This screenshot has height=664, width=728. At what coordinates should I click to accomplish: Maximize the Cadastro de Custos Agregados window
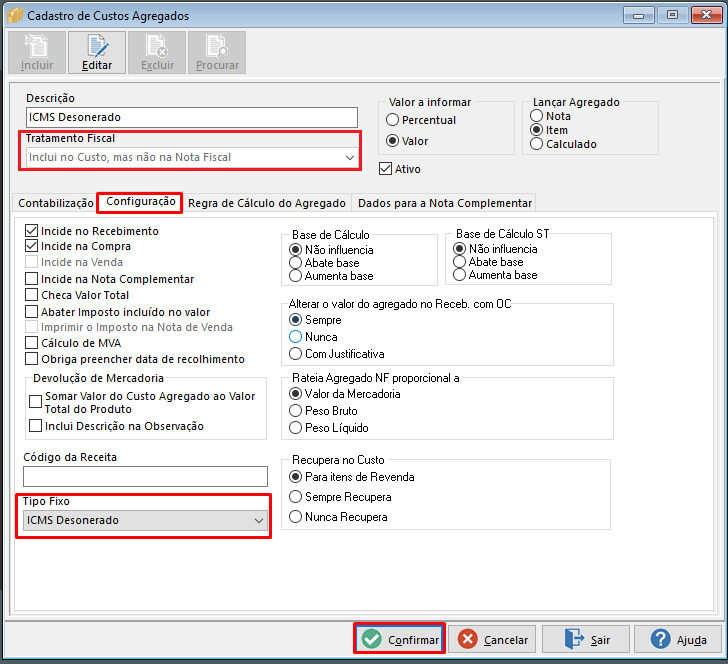click(x=672, y=15)
